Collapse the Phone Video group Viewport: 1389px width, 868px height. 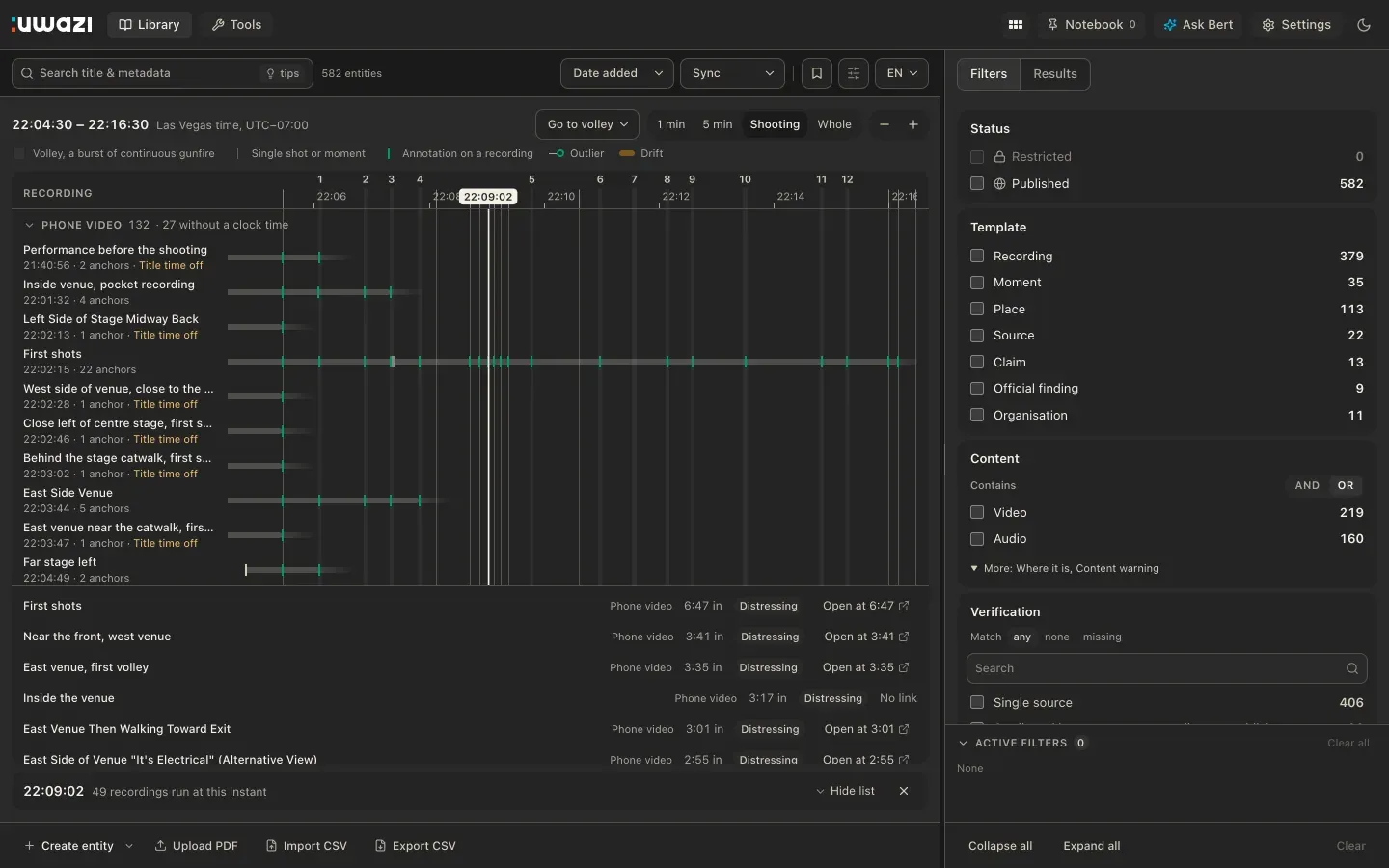[x=29, y=225]
